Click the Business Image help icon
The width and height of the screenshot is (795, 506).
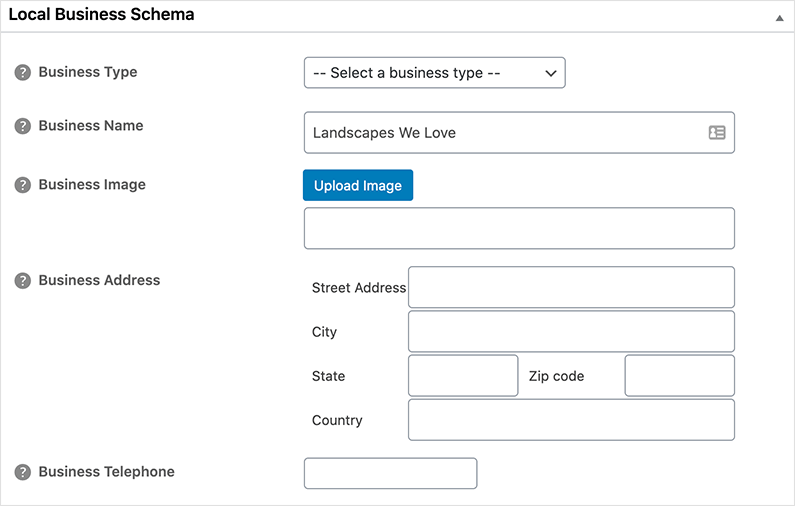[x=22, y=185]
